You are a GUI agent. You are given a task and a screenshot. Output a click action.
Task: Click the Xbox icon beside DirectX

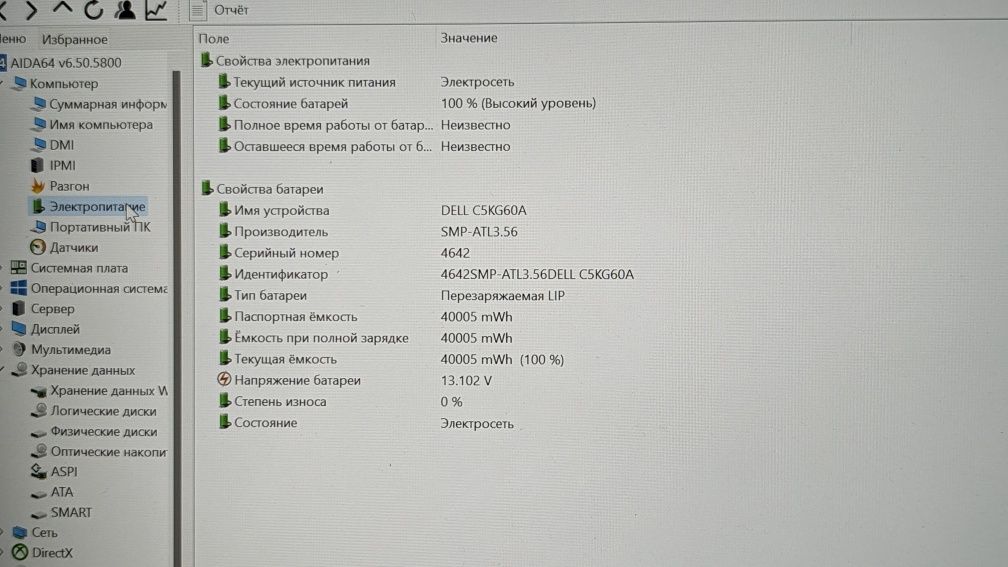click(20, 552)
